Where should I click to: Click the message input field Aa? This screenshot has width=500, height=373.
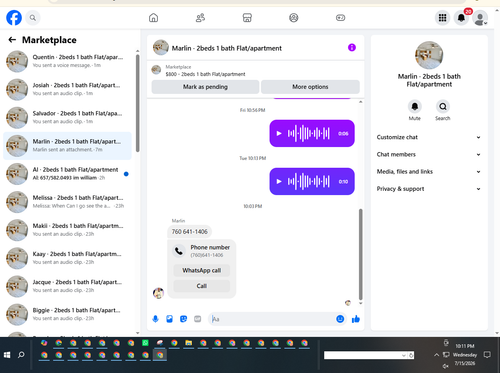click(x=273, y=319)
